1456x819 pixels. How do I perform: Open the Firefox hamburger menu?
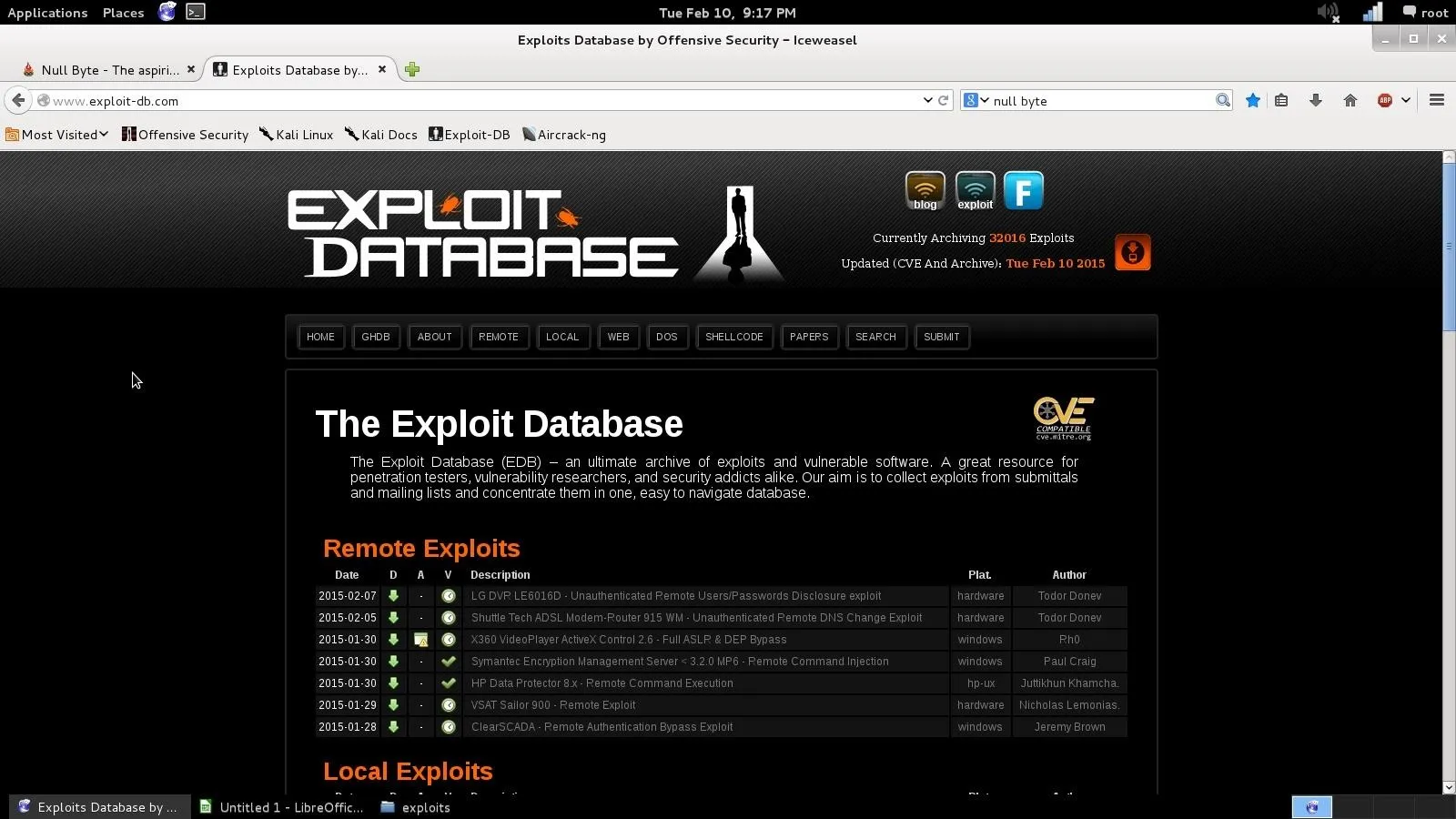pyautogui.click(x=1437, y=101)
